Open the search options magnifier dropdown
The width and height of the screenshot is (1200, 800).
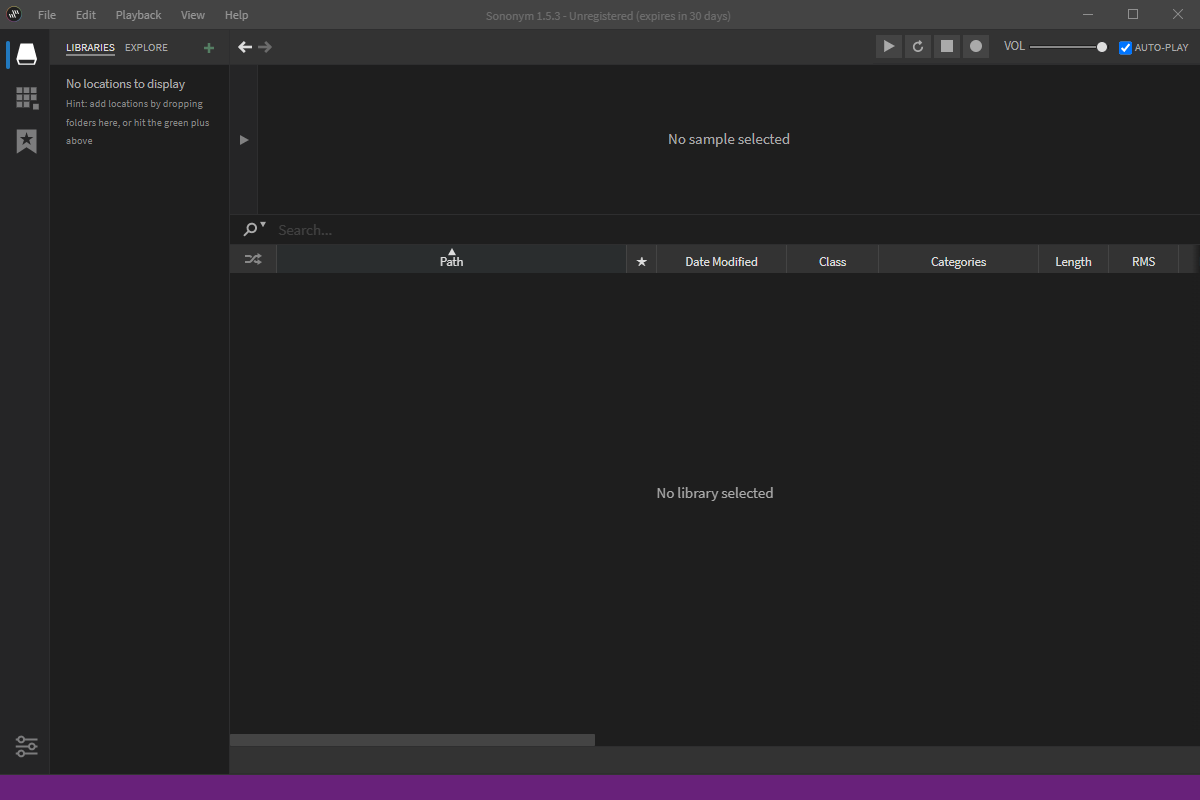coord(254,229)
